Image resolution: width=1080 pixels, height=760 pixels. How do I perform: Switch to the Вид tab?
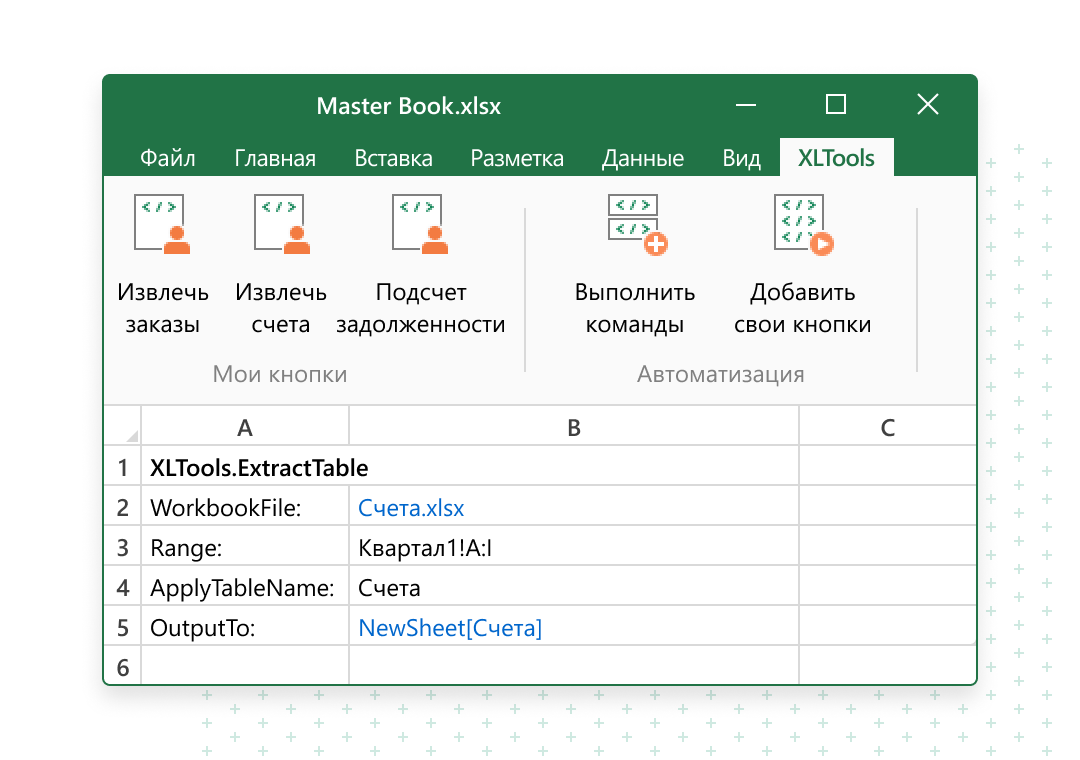point(741,158)
